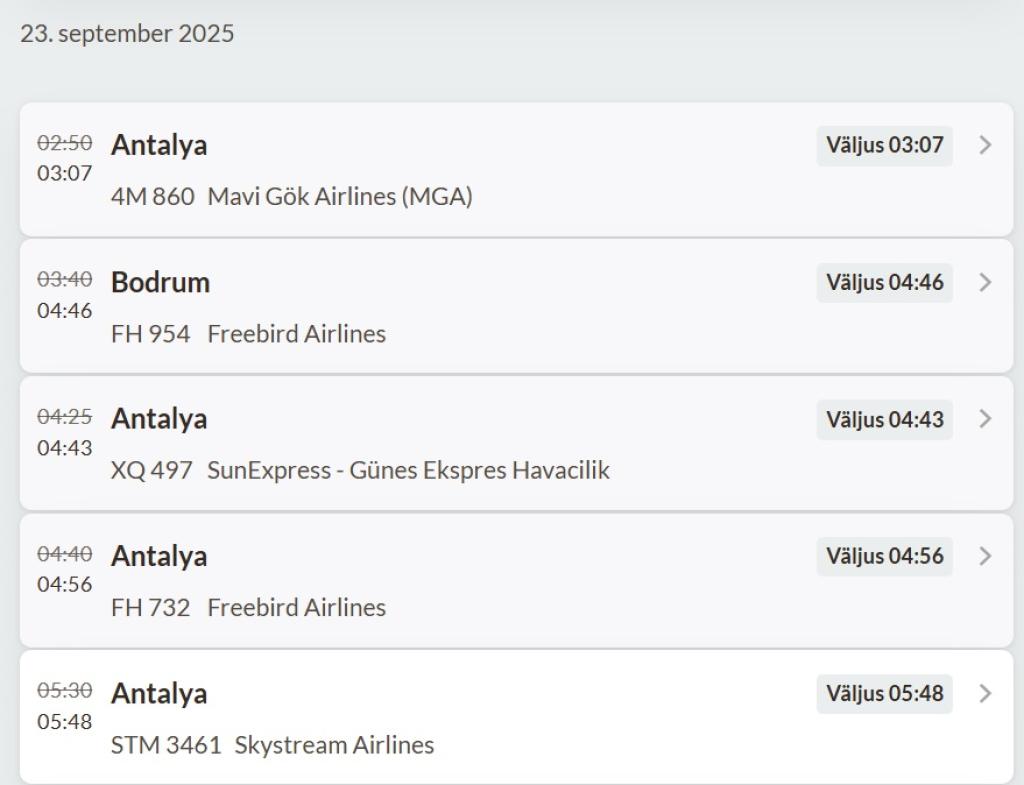
Task: Select the Väljus 04:43 status badge
Action: [884, 419]
